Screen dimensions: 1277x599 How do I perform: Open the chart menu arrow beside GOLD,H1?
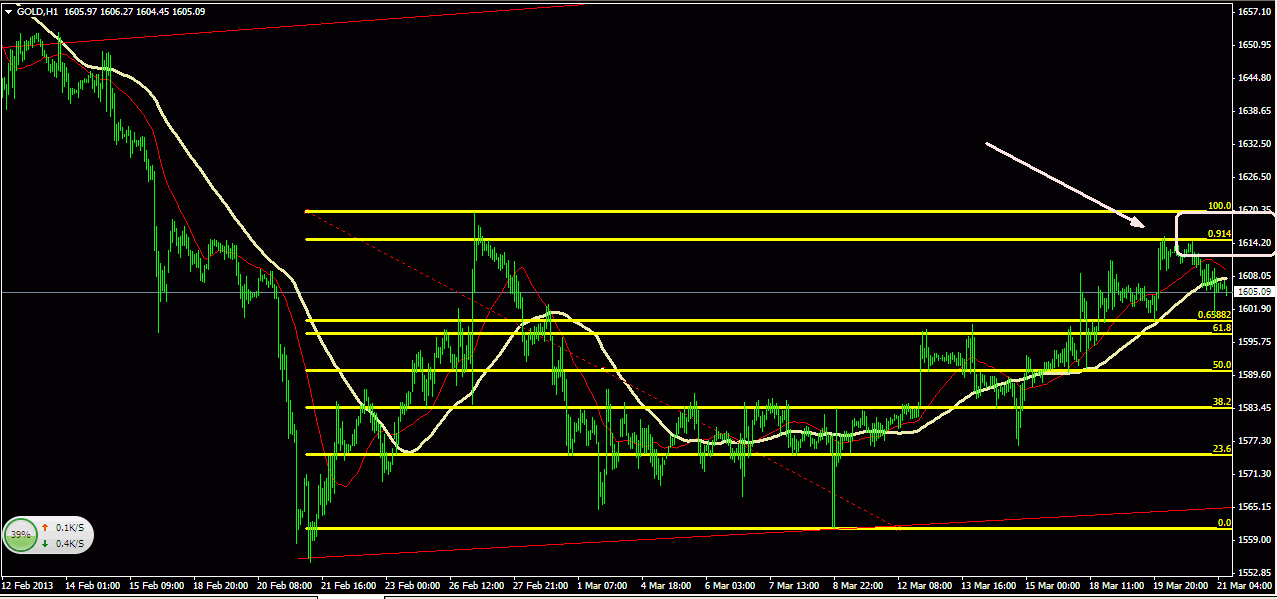tap(9, 12)
